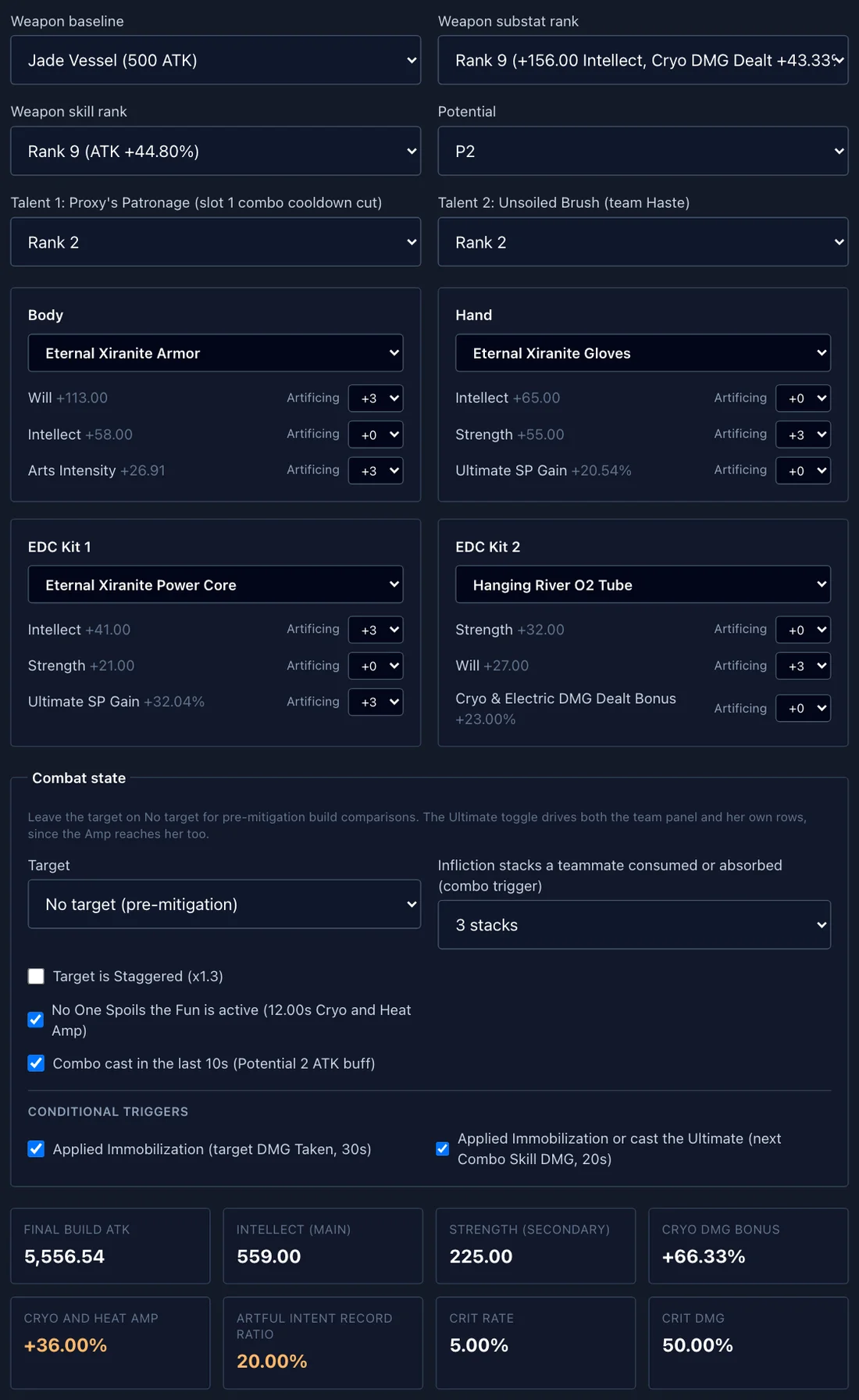
Task: Open the Weapon baseline dropdown
Action: tap(216, 60)
